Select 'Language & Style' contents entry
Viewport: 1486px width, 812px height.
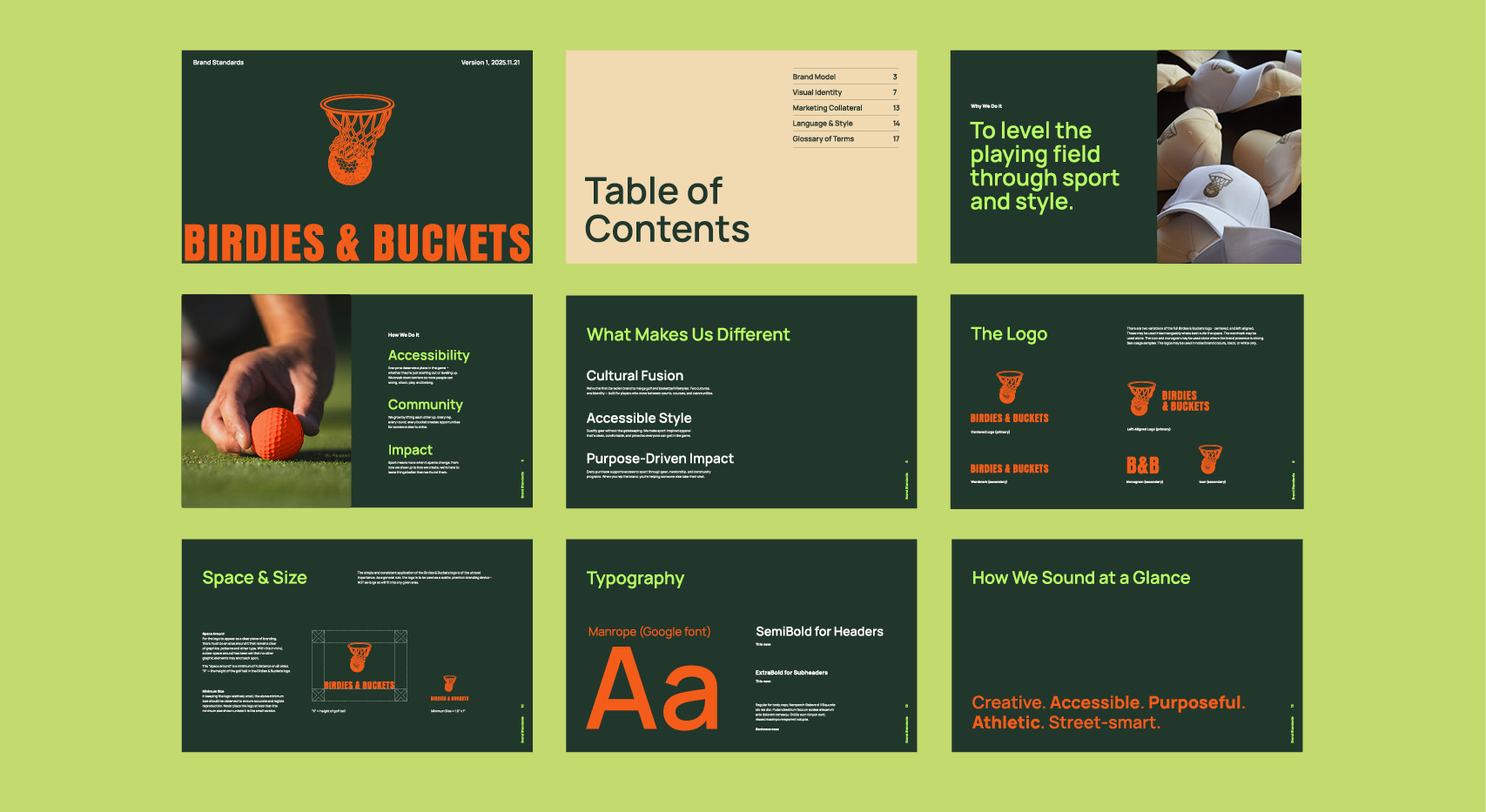pos(845,124)
